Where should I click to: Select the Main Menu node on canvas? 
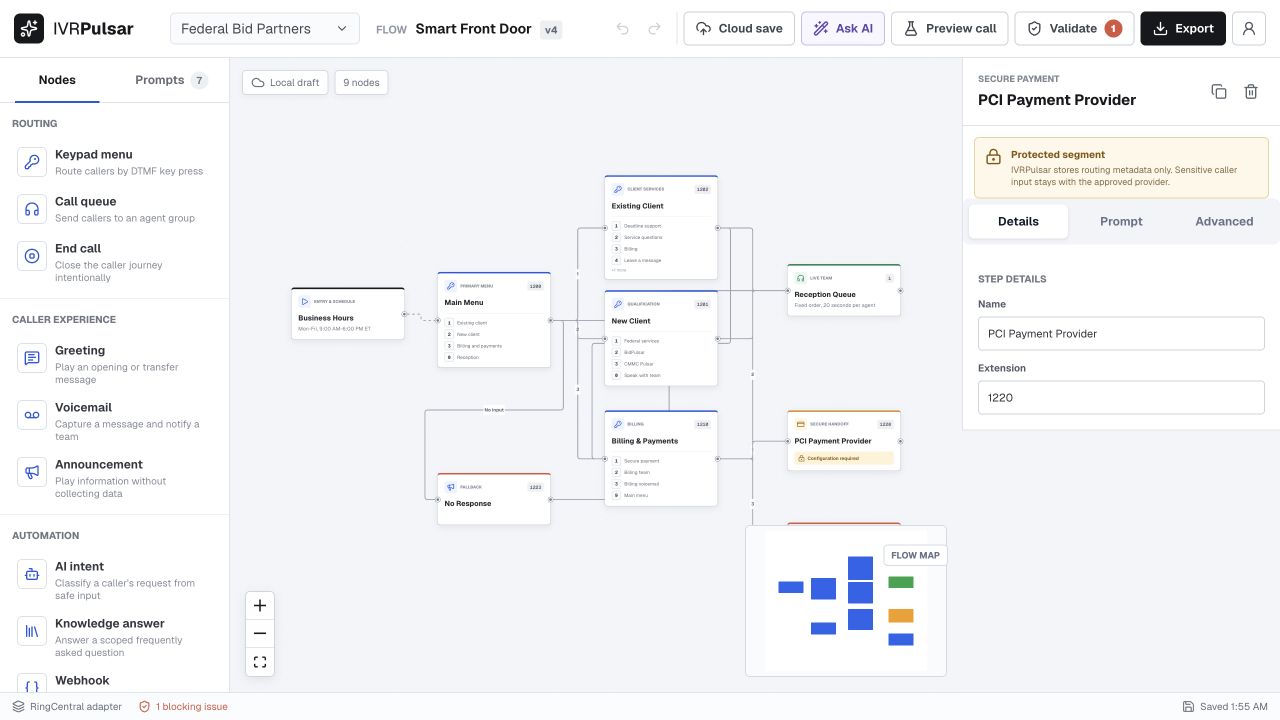point(494,320)
